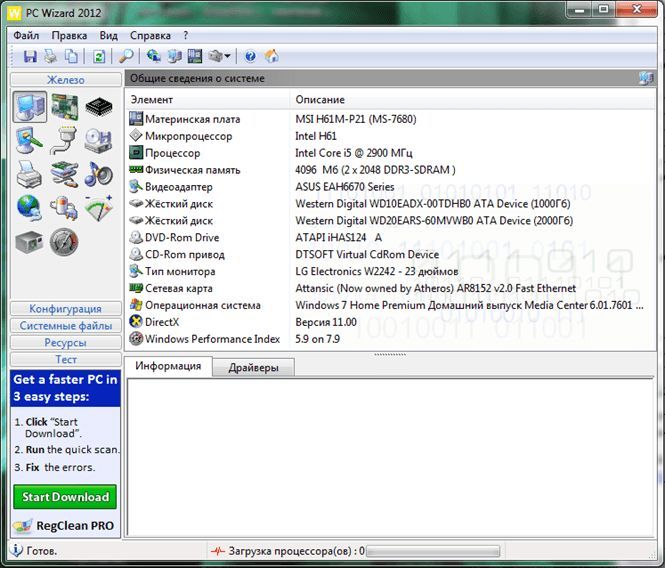Image resolution: width=665 pixels, height=568 pixels.
Task: Click the Print toolbar icon
Action: tap(51, 56)
